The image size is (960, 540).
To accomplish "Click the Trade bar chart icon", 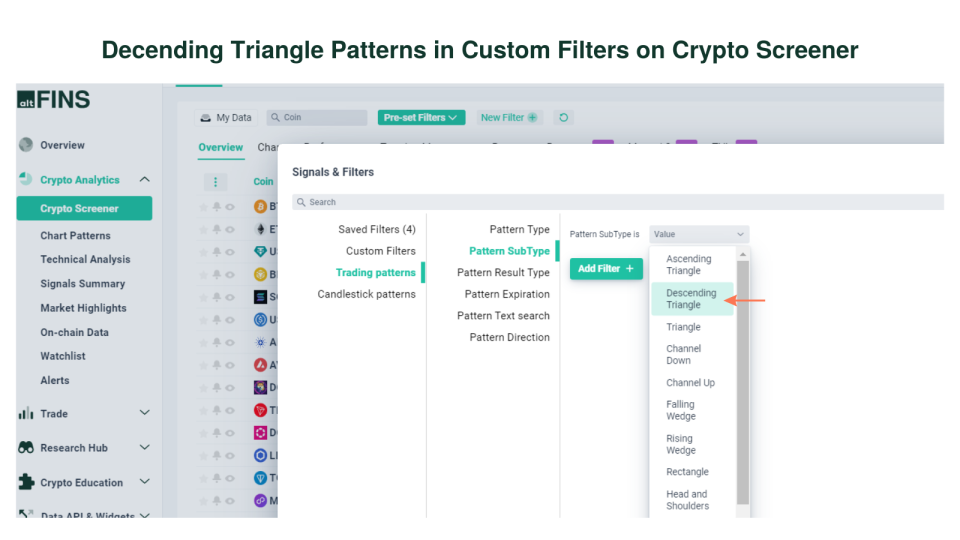I will (x=26, y=414).
